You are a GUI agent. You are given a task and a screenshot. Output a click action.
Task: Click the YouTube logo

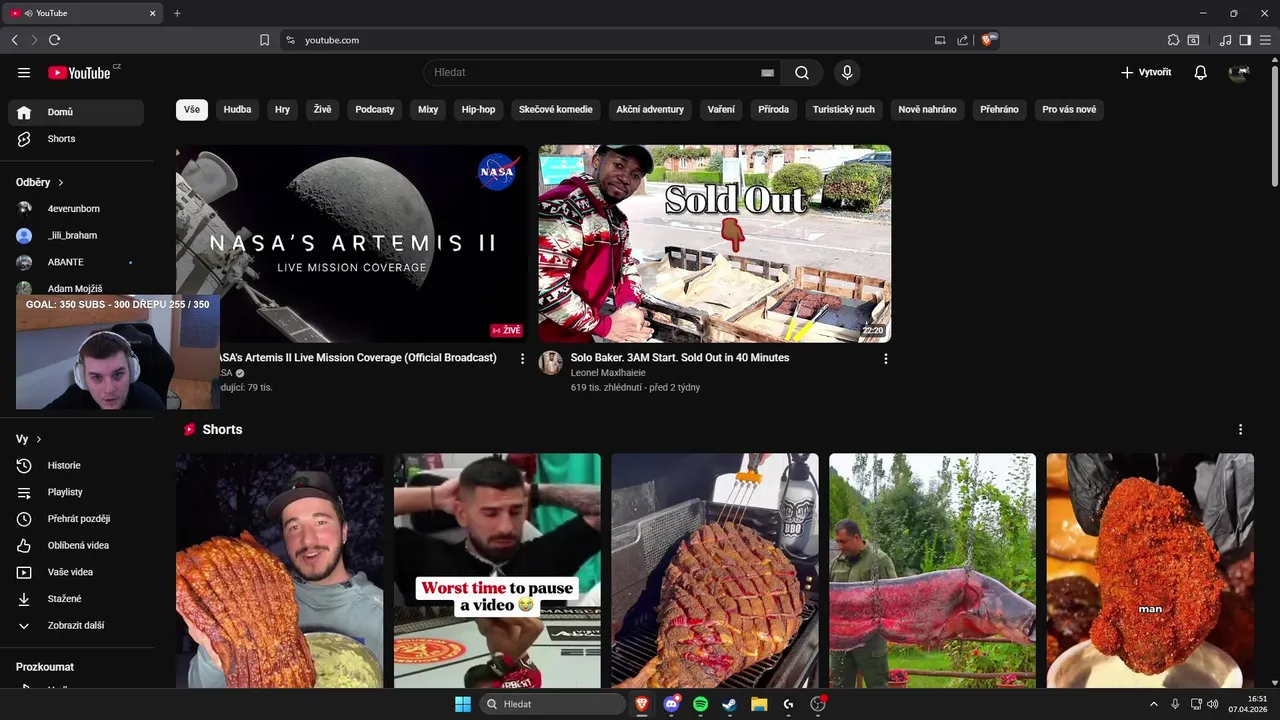(79, 72)
